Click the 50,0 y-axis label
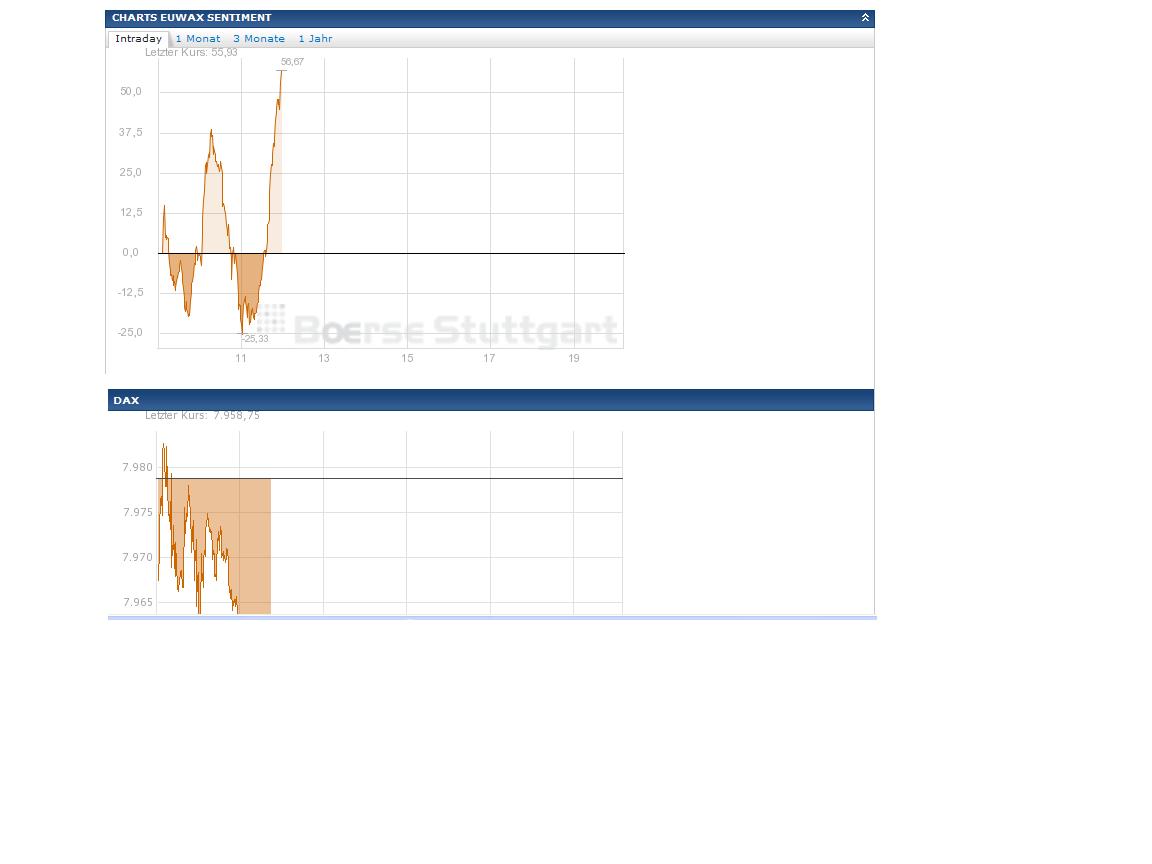The width and height of the screenshot is (1152, 864). coord(131,92)
